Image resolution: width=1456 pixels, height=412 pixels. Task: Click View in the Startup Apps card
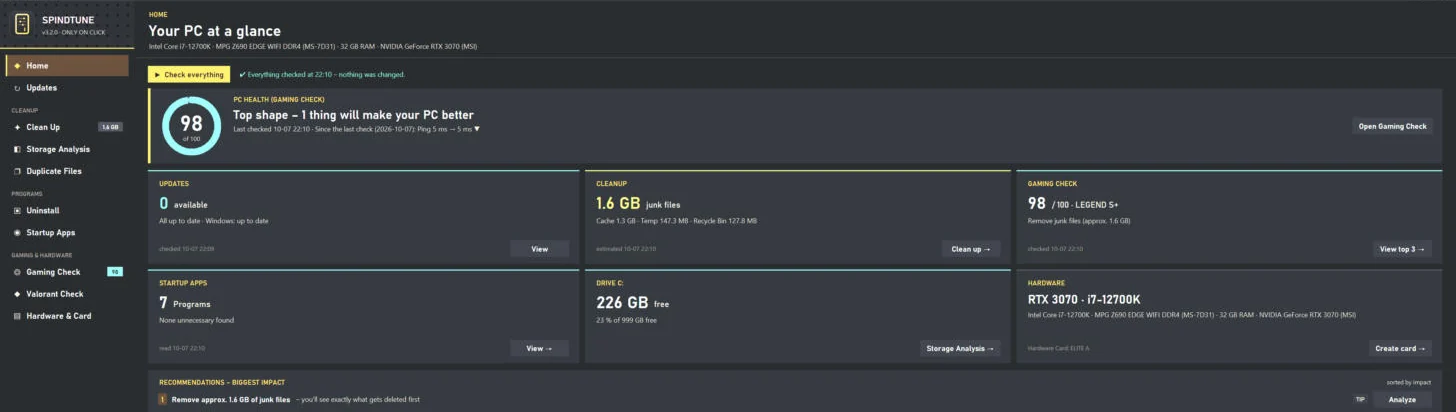click(539, 348)
